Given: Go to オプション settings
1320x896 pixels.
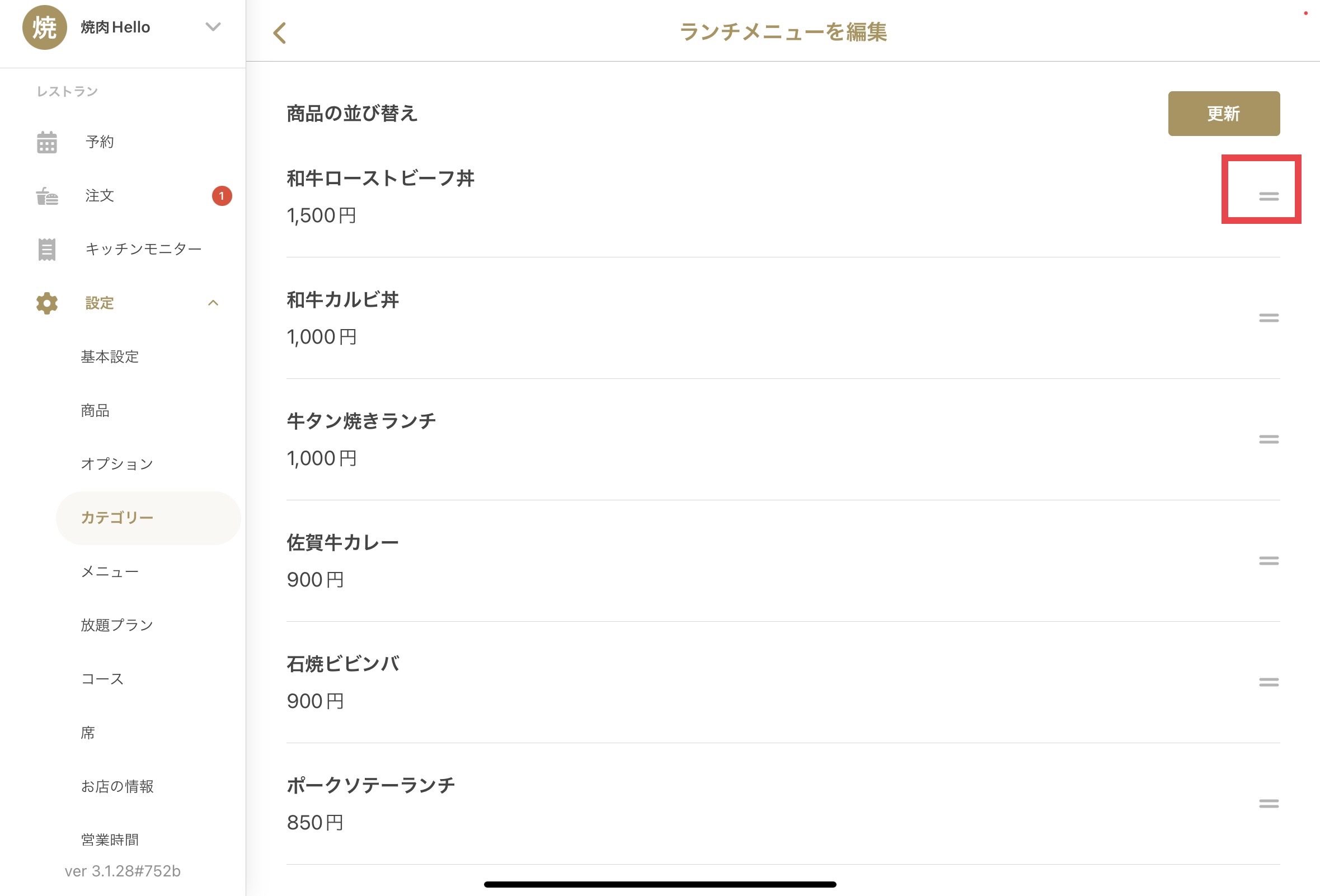Looking at the screenshot, I should point(117,463).
